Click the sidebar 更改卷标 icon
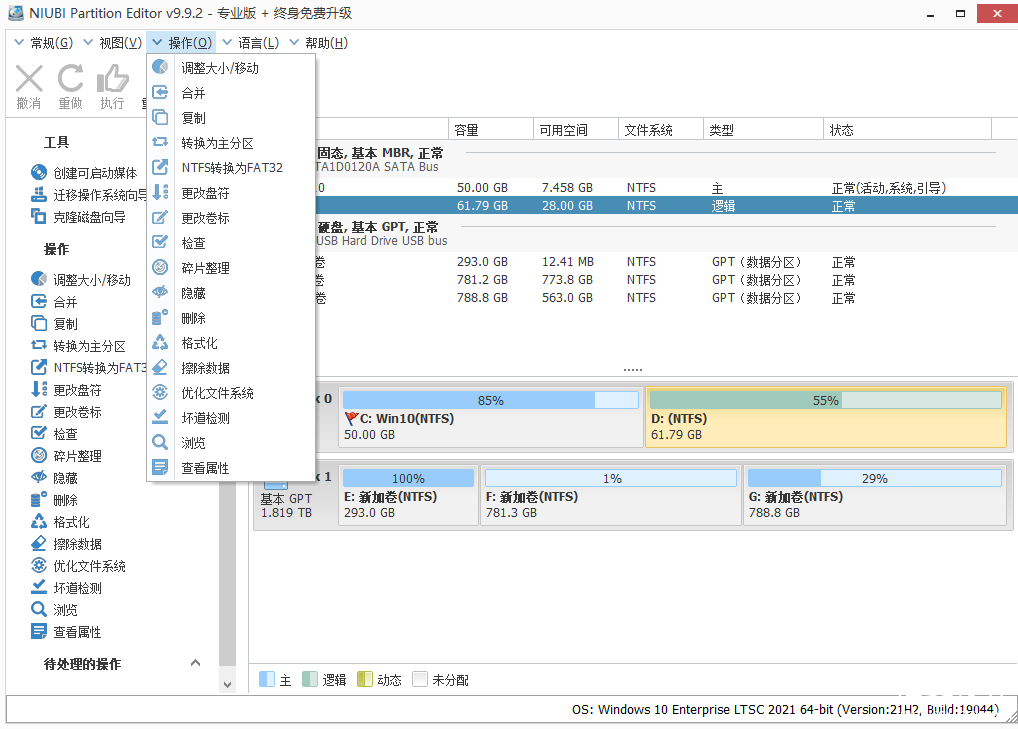 click(x=39, y=412)
